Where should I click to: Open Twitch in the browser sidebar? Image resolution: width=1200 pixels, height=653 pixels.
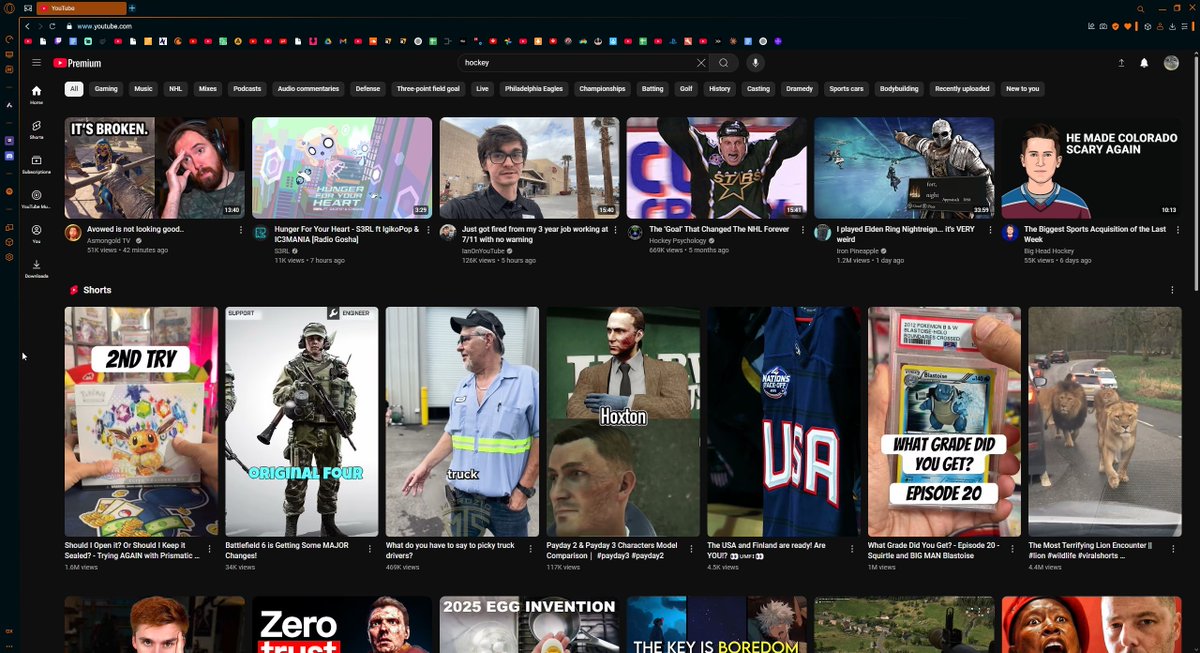[9, 141]
